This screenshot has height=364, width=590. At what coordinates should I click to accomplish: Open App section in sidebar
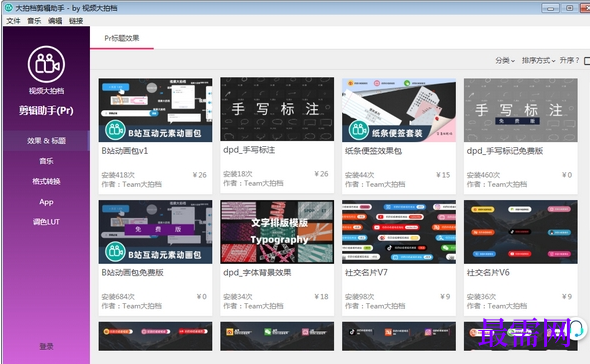(46, 202)
